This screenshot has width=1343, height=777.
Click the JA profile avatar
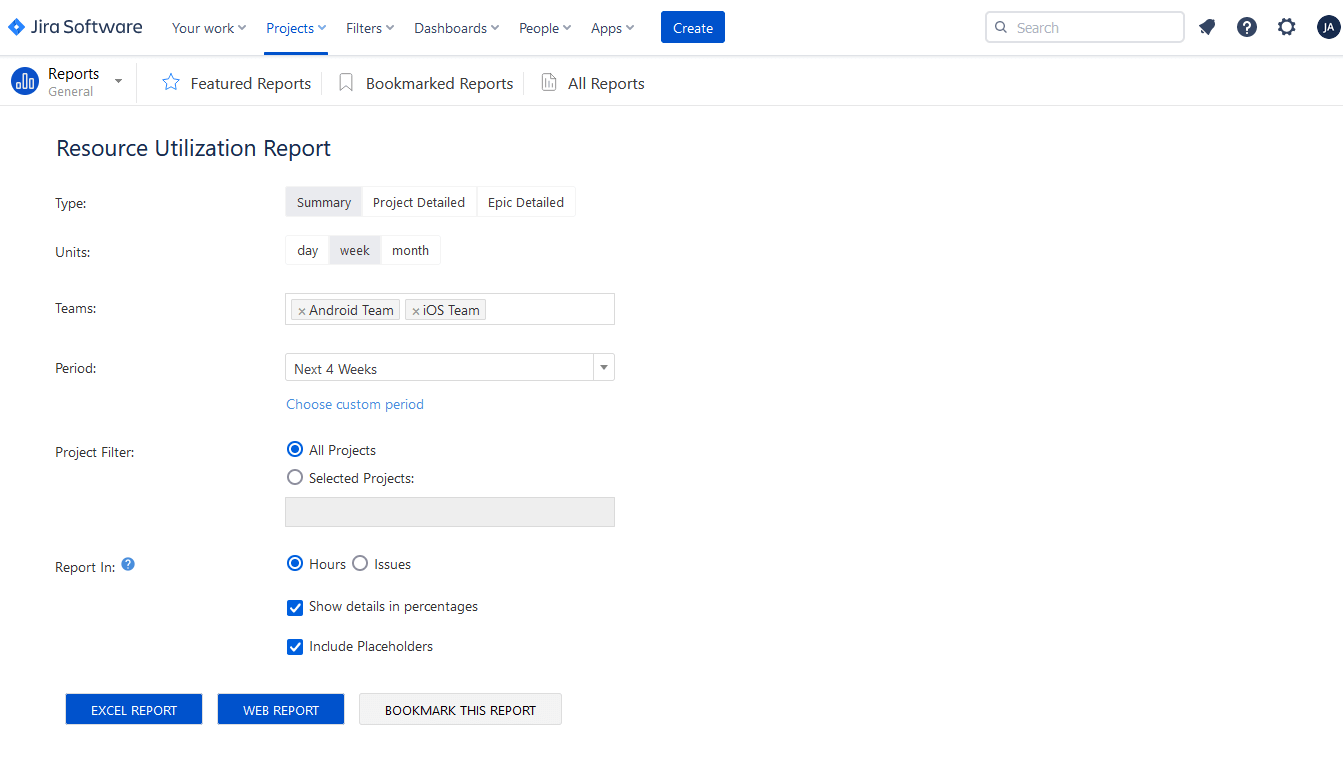click(x=1328, y=27)
